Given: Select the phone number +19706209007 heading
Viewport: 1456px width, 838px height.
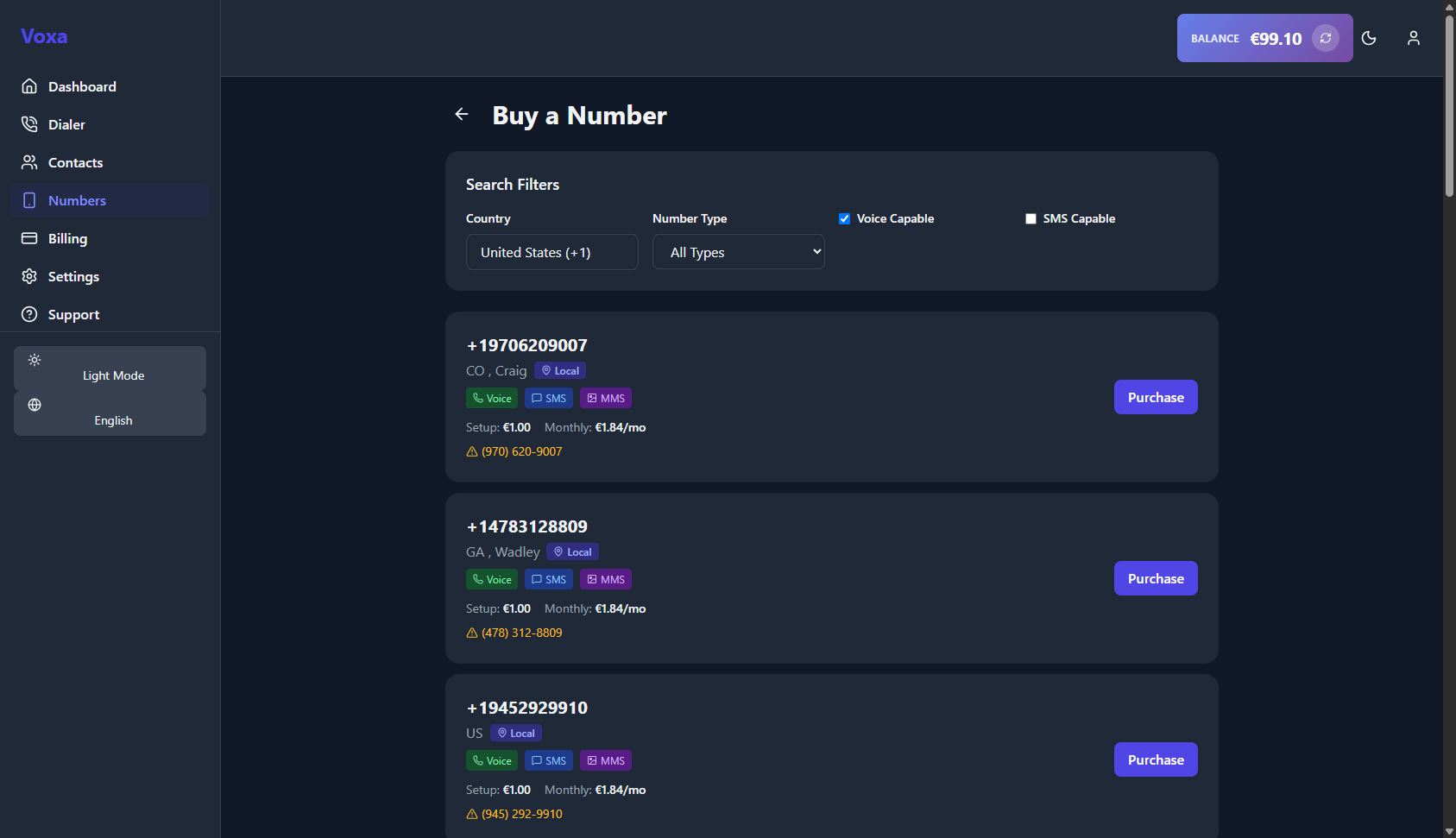Looking at the screenshot, I should pos(527,345).
